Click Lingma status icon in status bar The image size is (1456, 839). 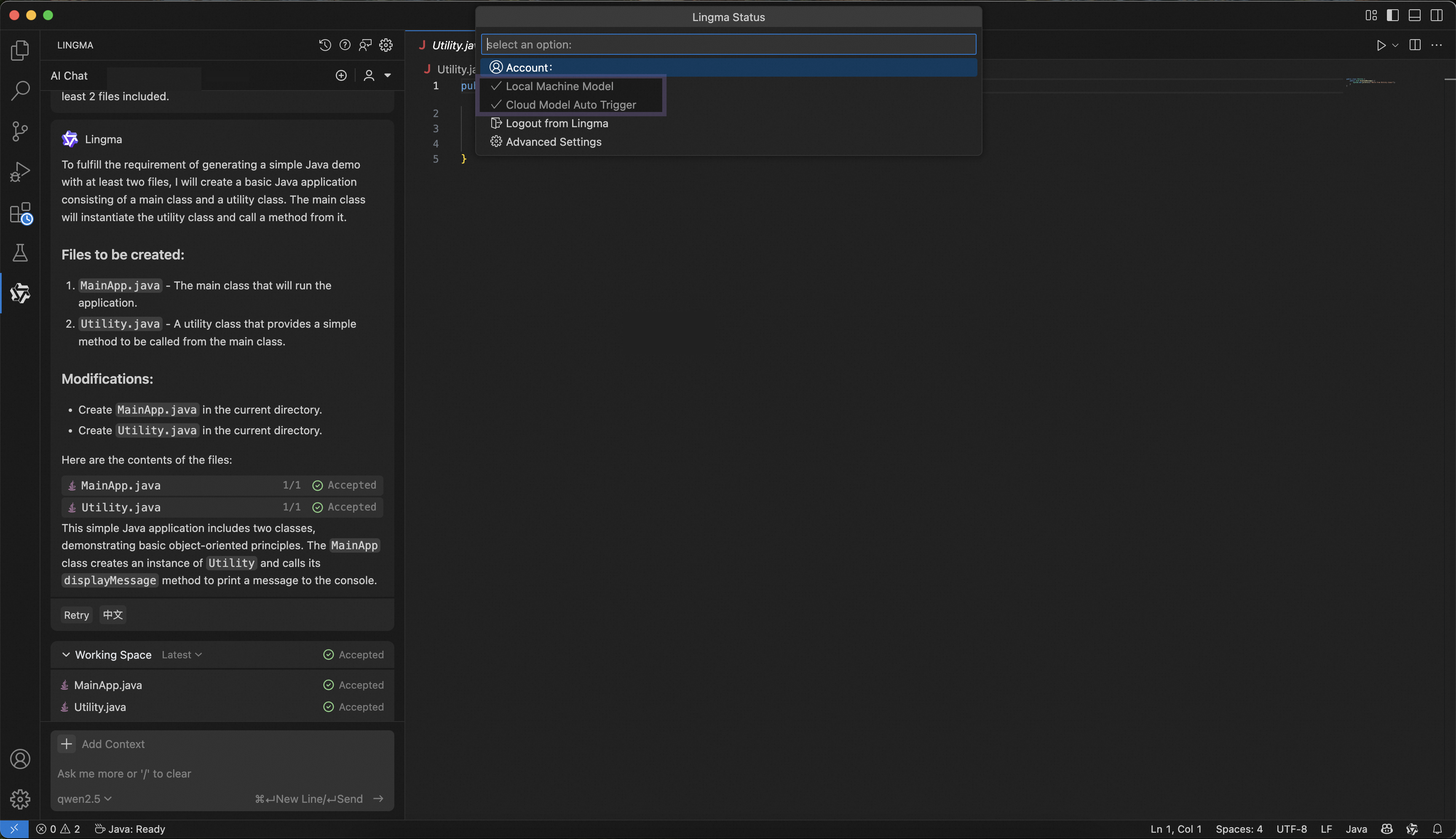[x=1412, y=829]
